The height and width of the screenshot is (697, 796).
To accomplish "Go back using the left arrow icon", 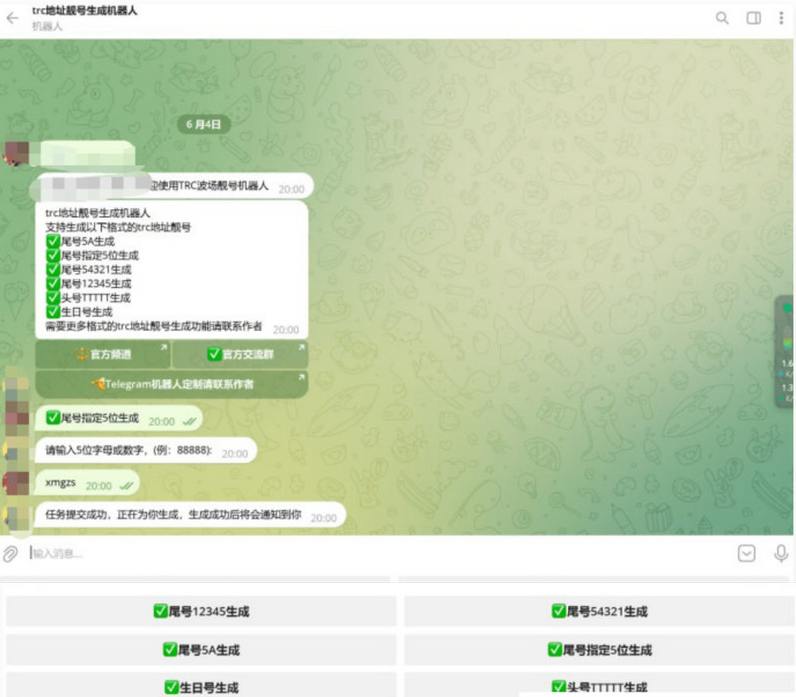I will pyautogui.click(x=13, y=18).
